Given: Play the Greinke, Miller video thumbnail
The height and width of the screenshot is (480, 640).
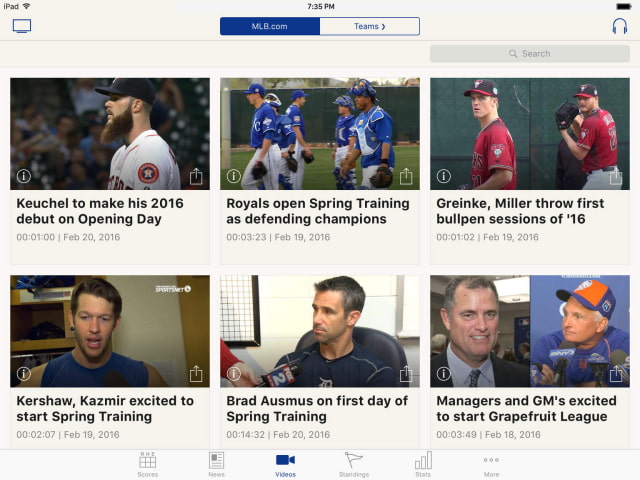Looking at the screenshot, I should tap(530, 133).
